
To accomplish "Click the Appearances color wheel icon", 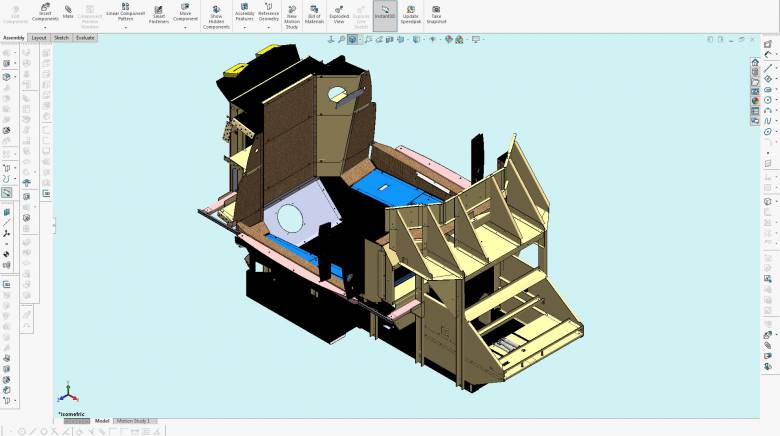I will coord(755,100).
